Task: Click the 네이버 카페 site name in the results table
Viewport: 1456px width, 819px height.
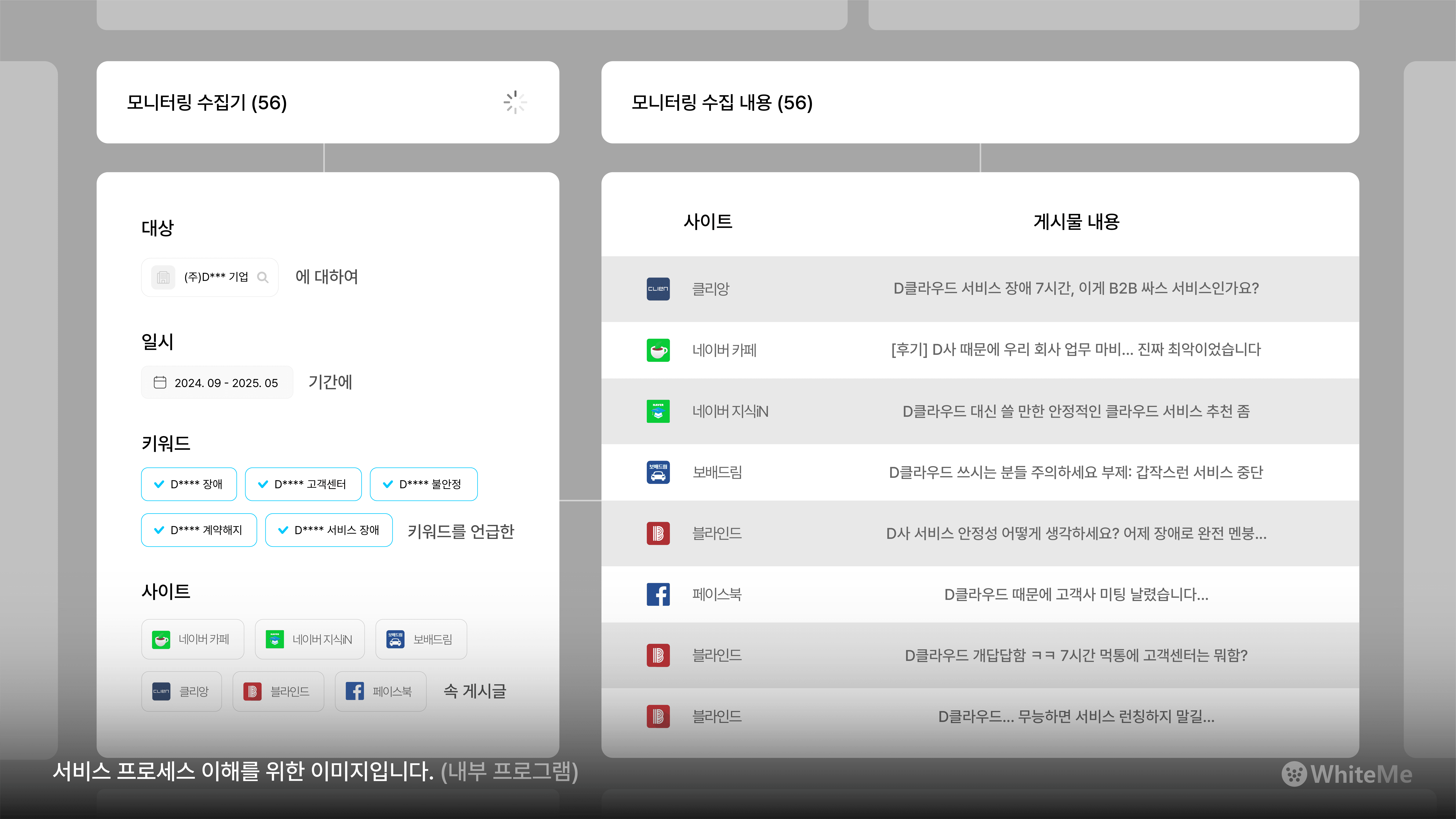Action: [x=725, y=350]
